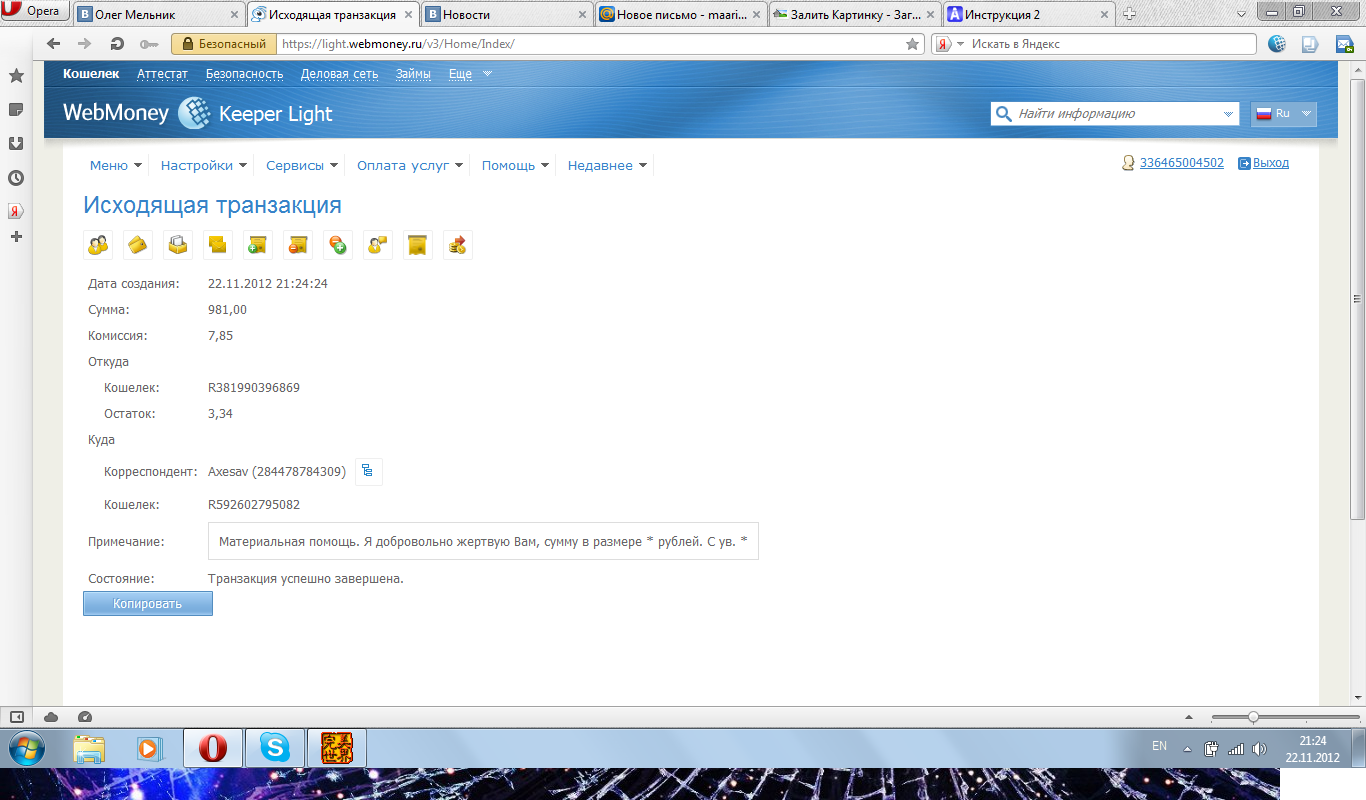Add a panel with sidebar plus icon
This screenshot has width=1366, height=800.
coord(16,237)
